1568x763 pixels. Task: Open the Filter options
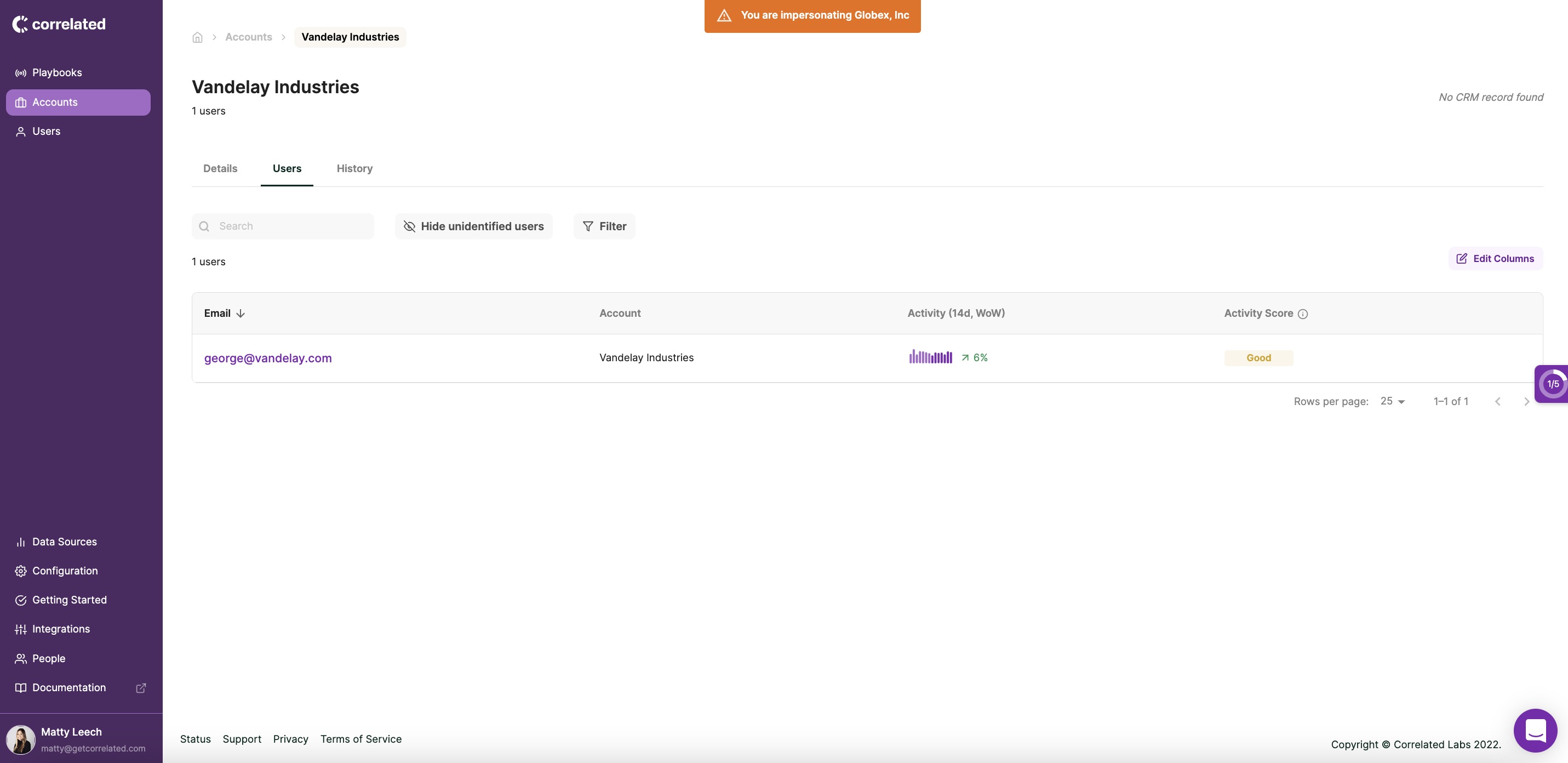tap(604, 226)
